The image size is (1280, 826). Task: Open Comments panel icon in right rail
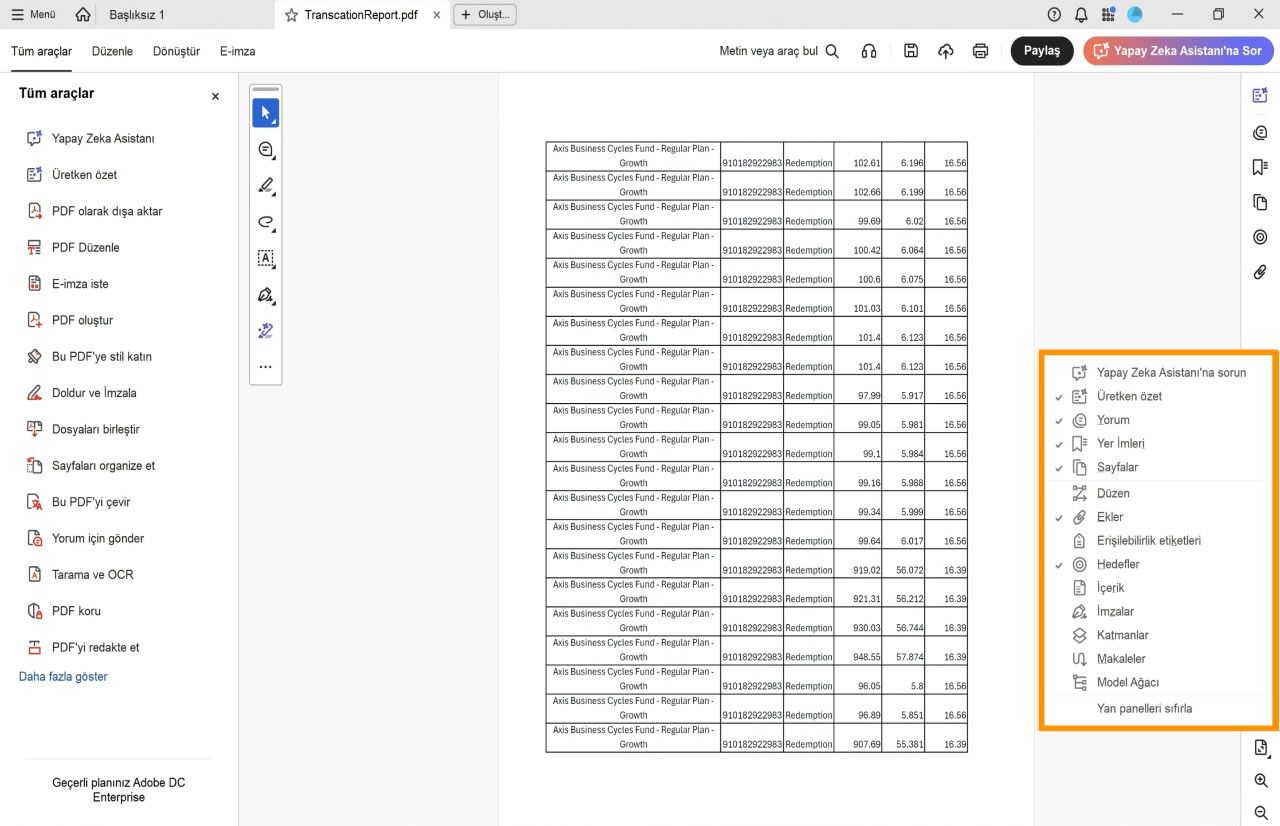(1260, 132)
